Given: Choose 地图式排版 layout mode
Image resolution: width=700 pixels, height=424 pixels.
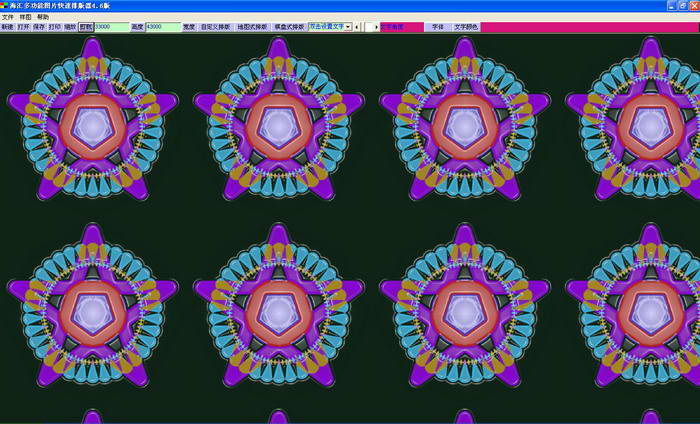Looking at the screenshot, I should pos(252,27).
